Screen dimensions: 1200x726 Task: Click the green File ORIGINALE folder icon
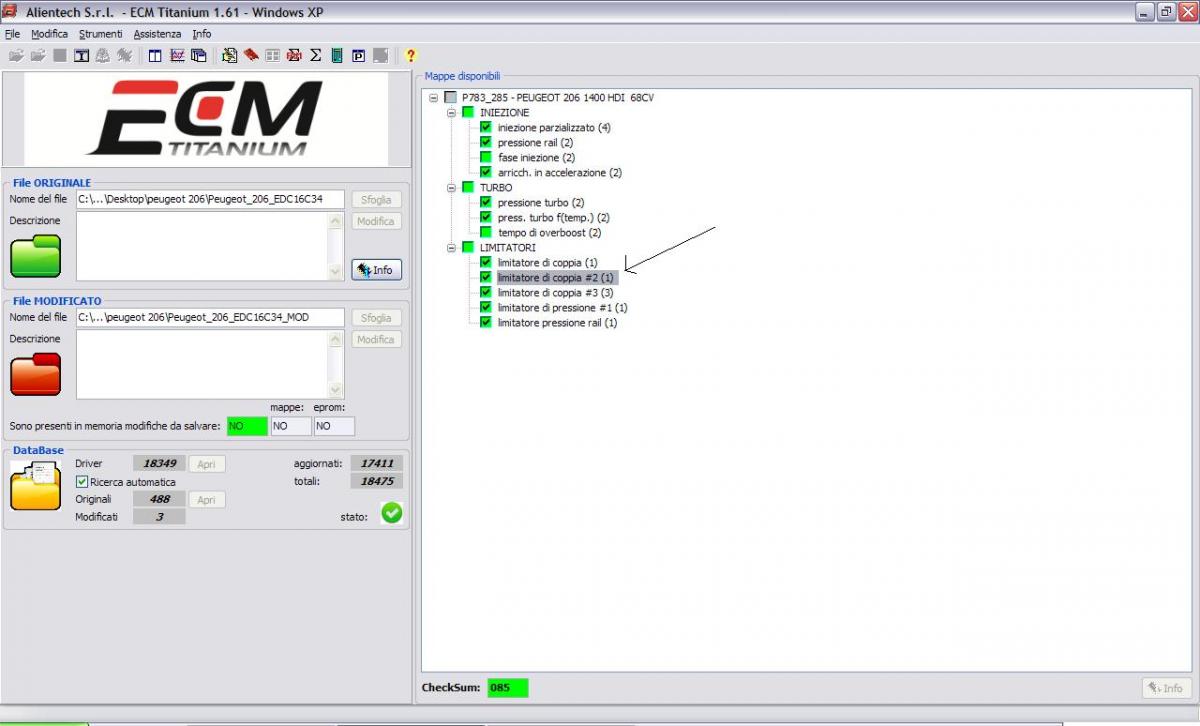click(35, 256)
